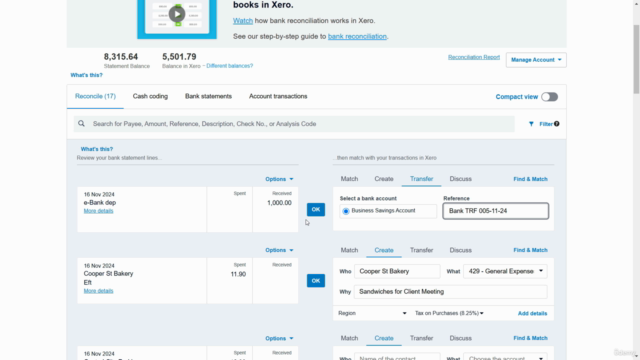
Task: Open the Reconciliation Report link
Action: 473,57
